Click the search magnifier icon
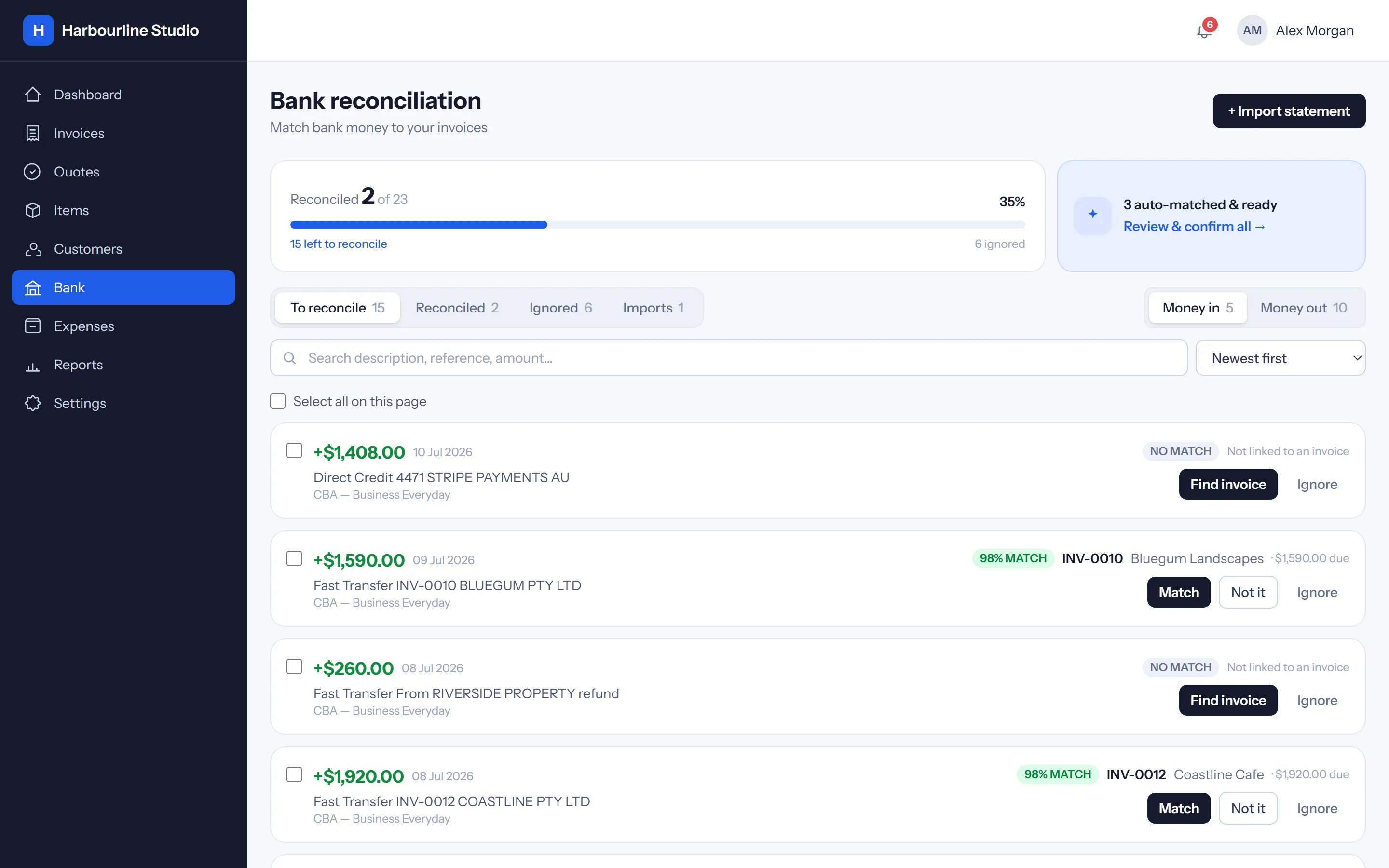 click(290, 358)
